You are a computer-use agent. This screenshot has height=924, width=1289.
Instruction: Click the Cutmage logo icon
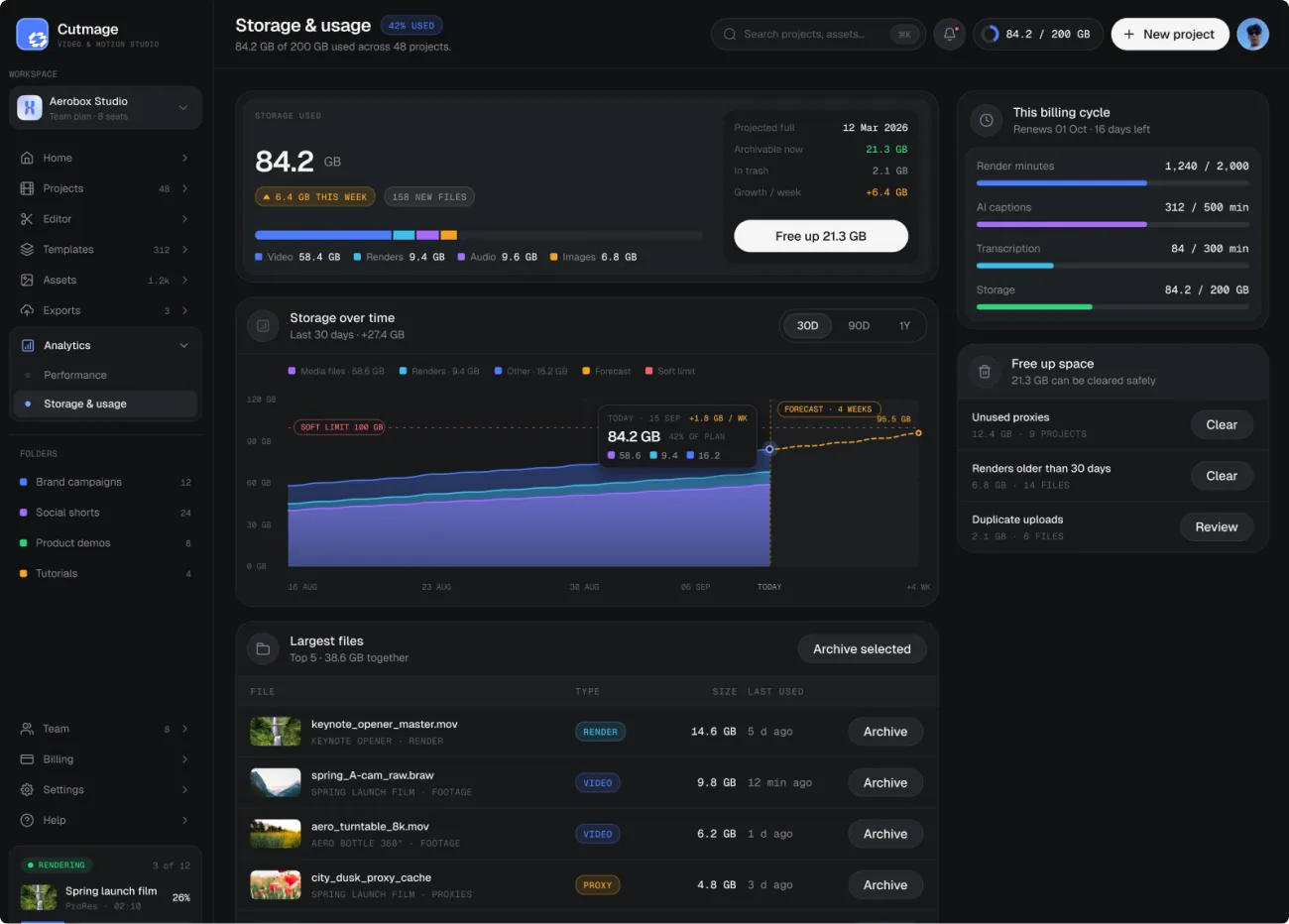tap(33, 35)
